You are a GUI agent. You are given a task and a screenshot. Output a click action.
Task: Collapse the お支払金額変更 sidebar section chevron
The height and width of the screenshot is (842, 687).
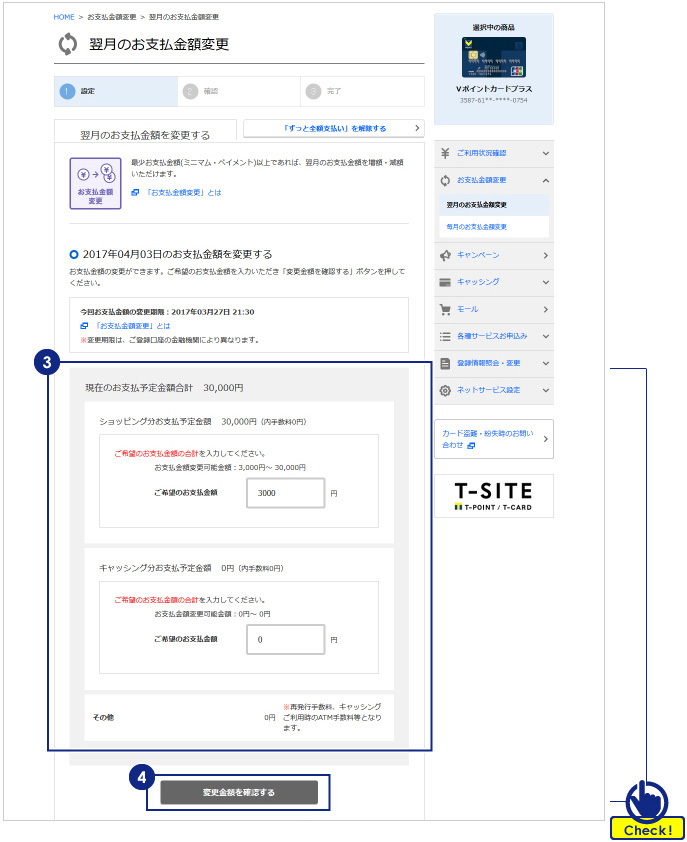pos(545,180)
